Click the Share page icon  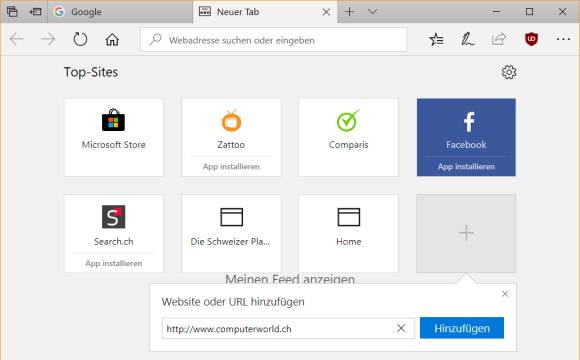pos(499,39)
